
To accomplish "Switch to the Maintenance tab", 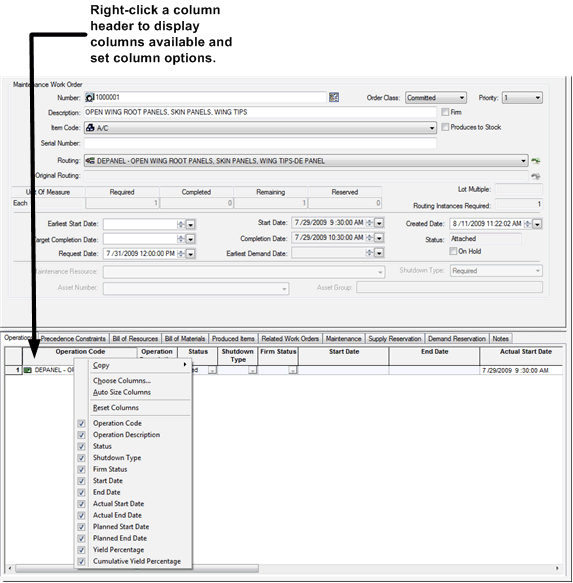I will pos(344,339).
